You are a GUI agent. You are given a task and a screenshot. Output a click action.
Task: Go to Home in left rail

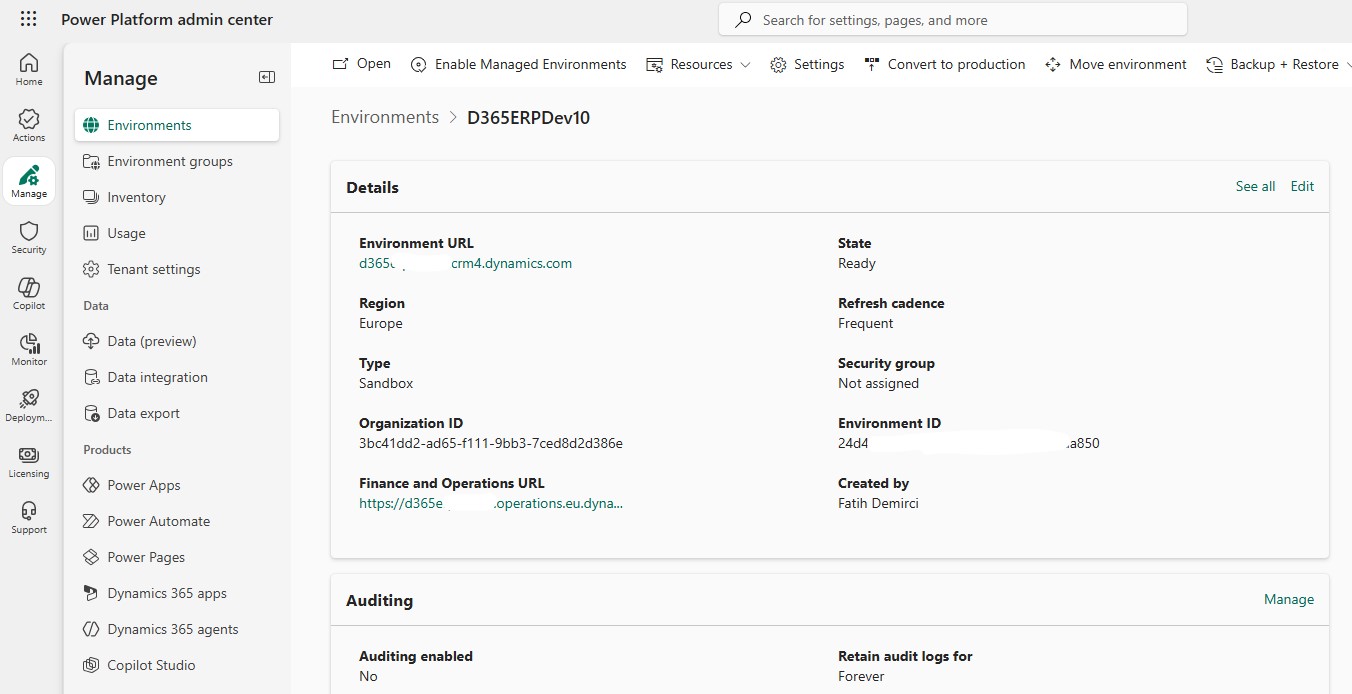(x=29, y=69)
